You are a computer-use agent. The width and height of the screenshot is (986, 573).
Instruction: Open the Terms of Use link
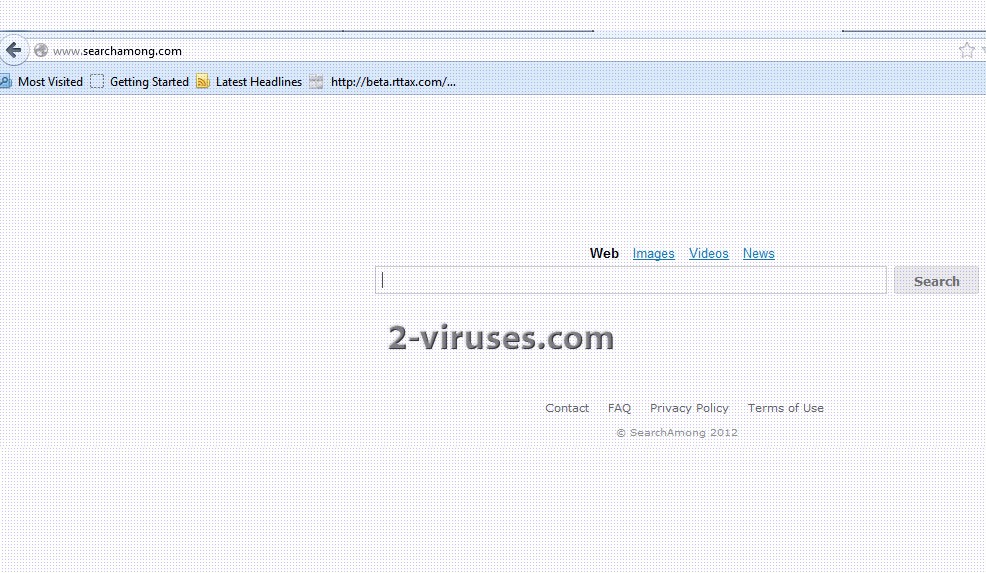pos(785,408)
